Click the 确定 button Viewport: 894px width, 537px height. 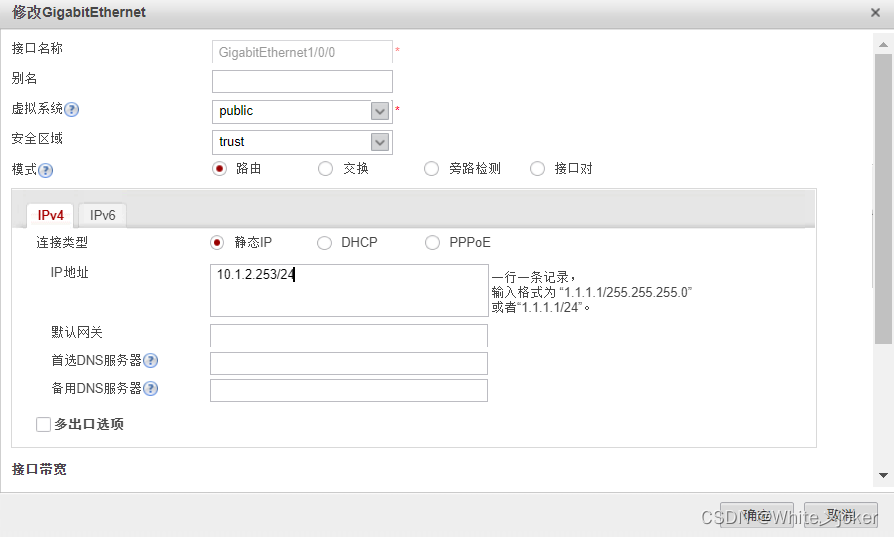(757, 515)
